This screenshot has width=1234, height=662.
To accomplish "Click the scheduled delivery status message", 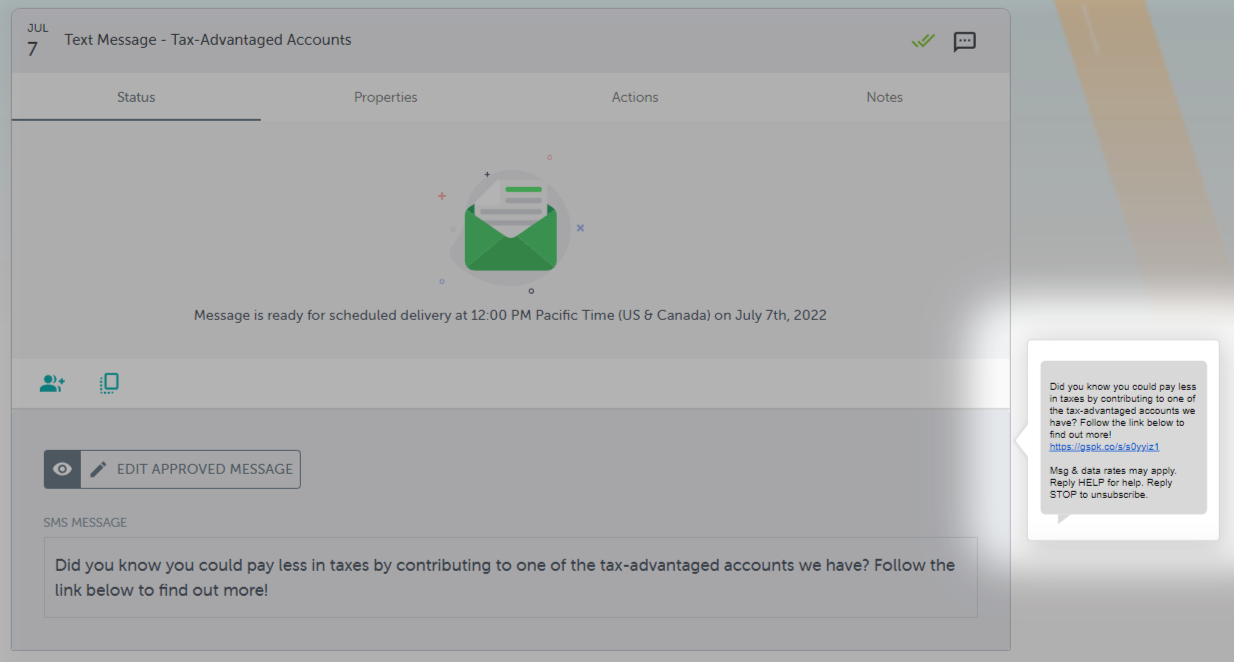I will (510, 315).
